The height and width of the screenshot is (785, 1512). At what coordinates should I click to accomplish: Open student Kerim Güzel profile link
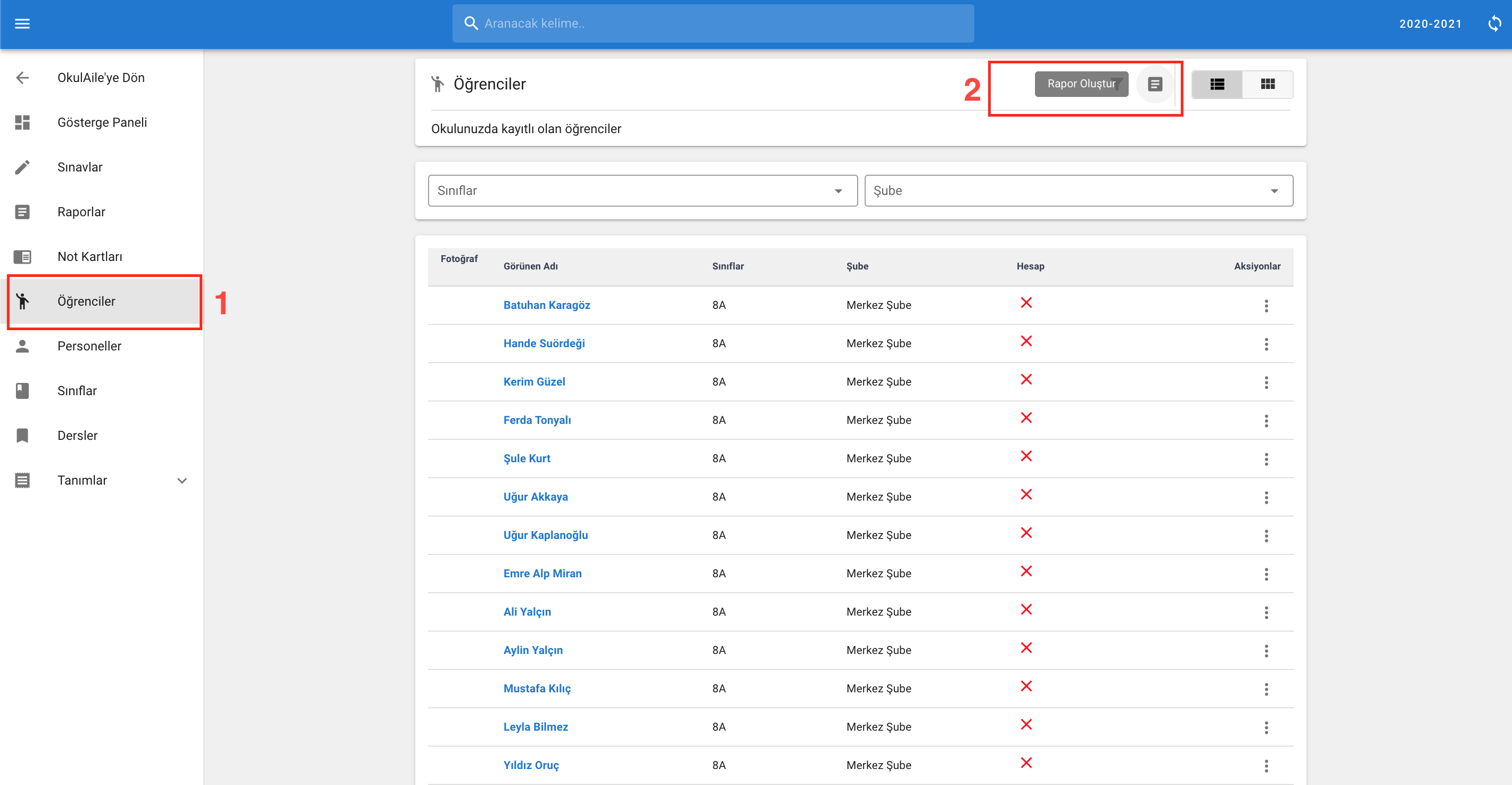tap(534, 382)
